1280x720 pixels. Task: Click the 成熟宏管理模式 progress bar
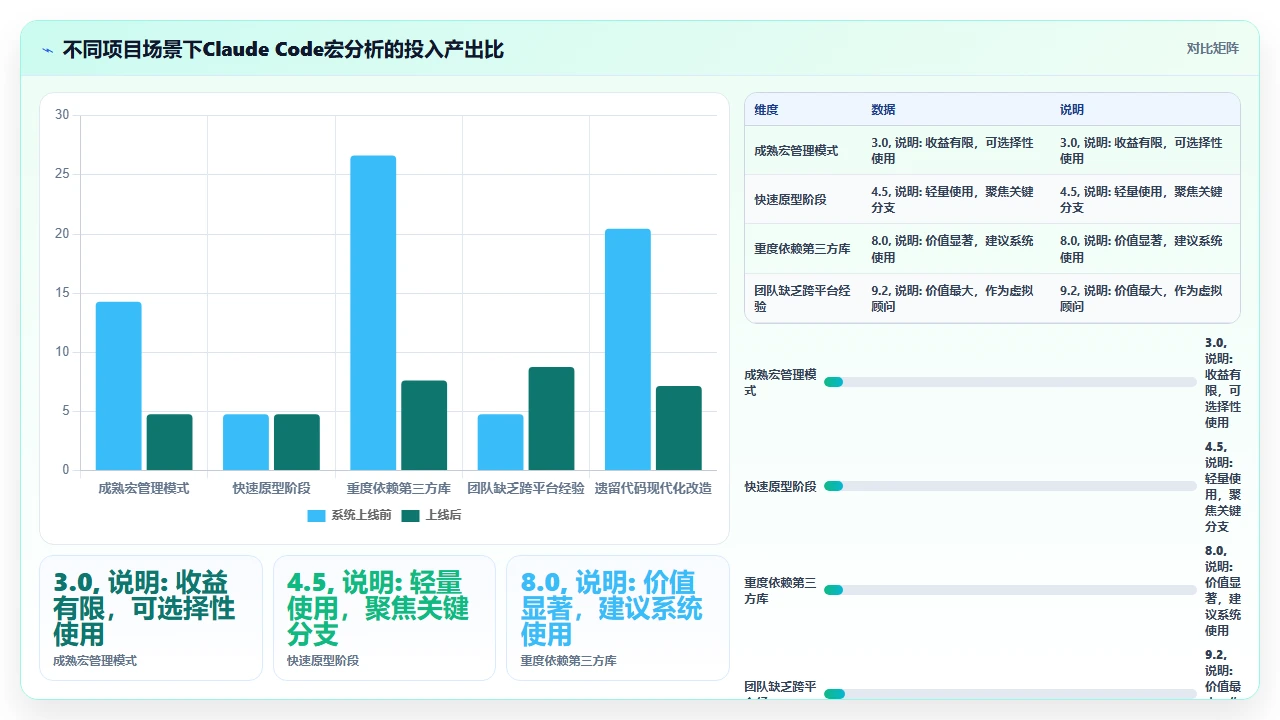point(1010,382)
